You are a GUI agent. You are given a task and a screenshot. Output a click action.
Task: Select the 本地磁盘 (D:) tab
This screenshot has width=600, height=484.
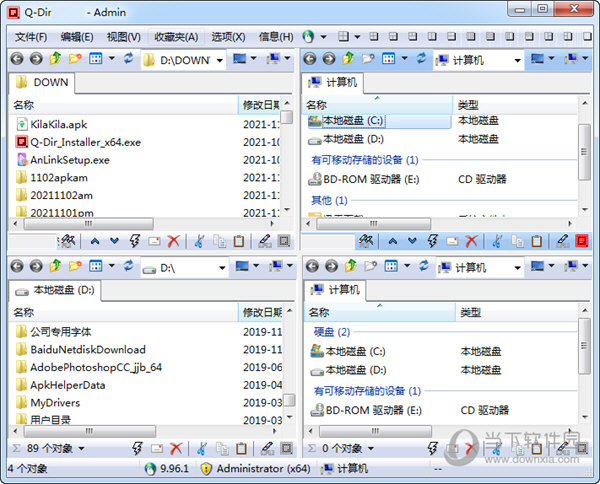(x=55, y=290)
